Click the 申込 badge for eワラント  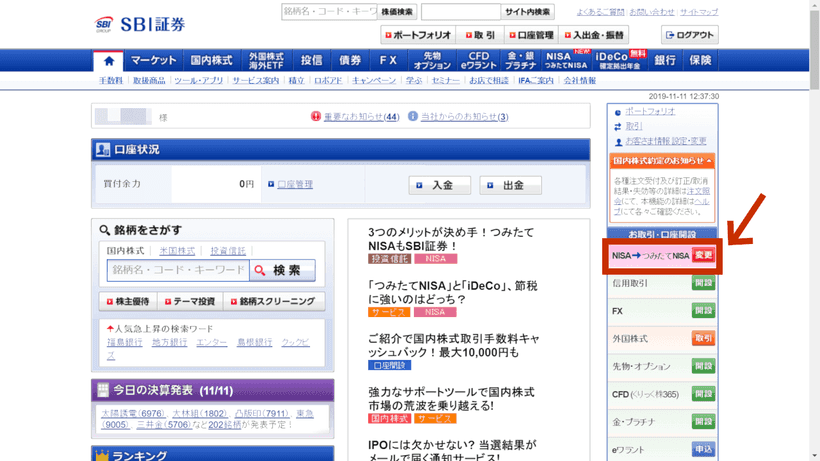[x=703, y=449]
